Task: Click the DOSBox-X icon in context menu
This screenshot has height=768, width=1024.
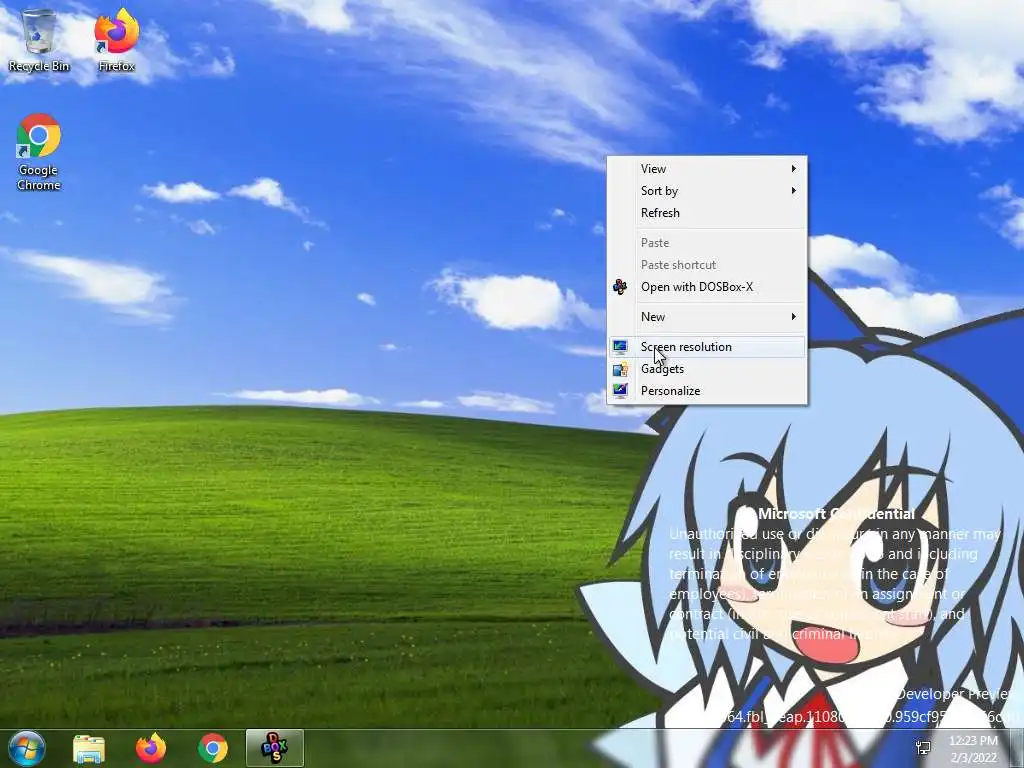Action: pos(620,287)
